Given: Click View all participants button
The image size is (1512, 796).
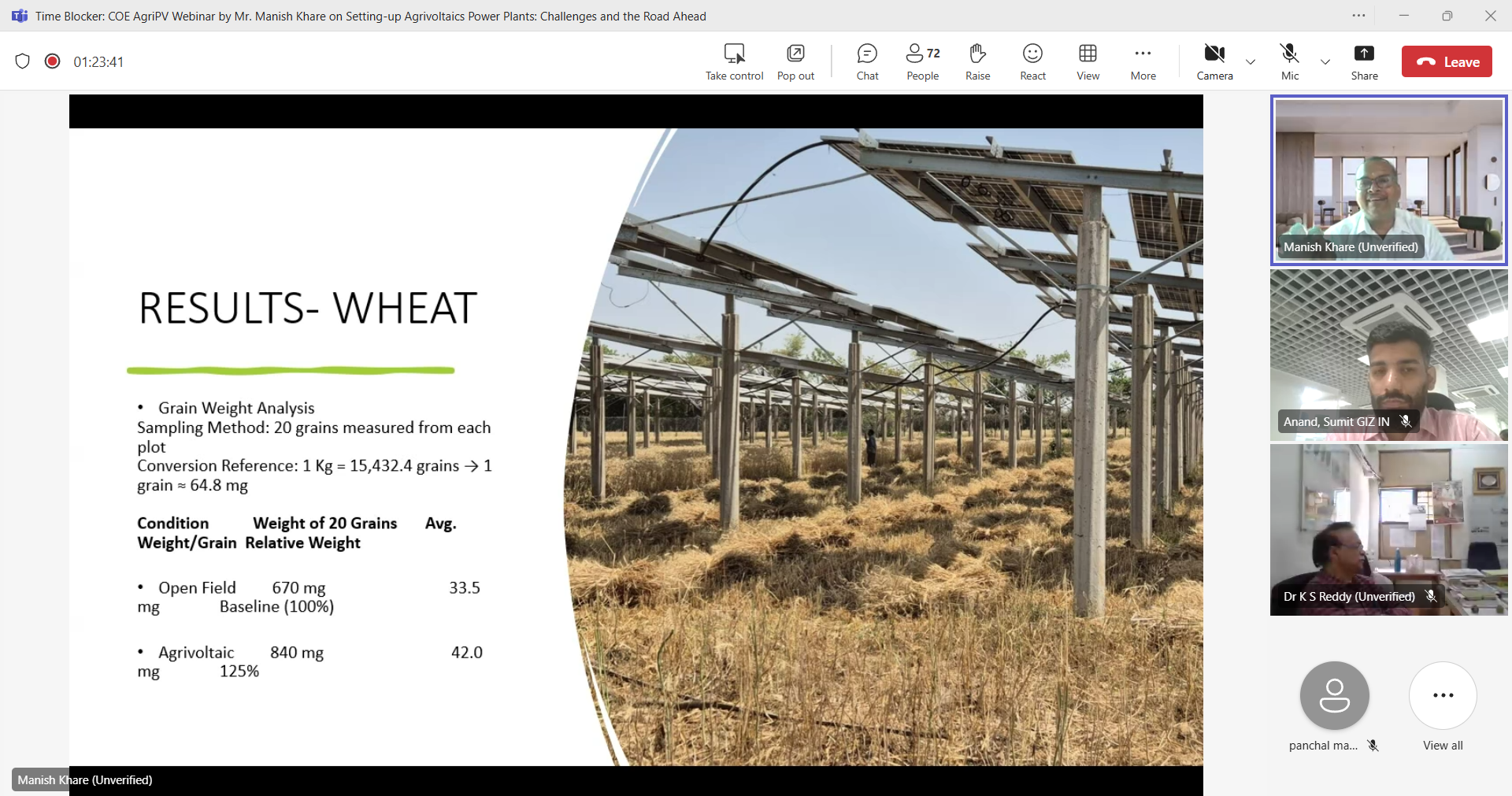Looking at the screenshot, I should point(1443,696).
